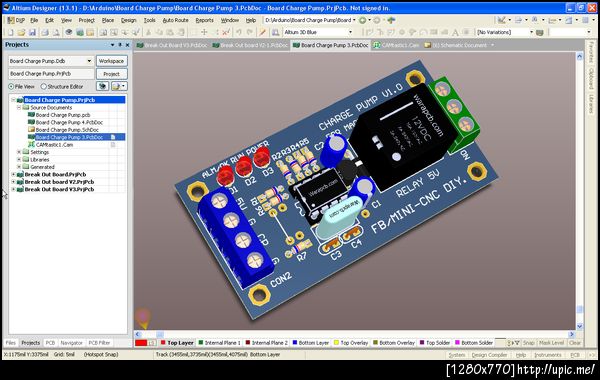Click the Projects panel pin icon

click(x=120, y=45)
